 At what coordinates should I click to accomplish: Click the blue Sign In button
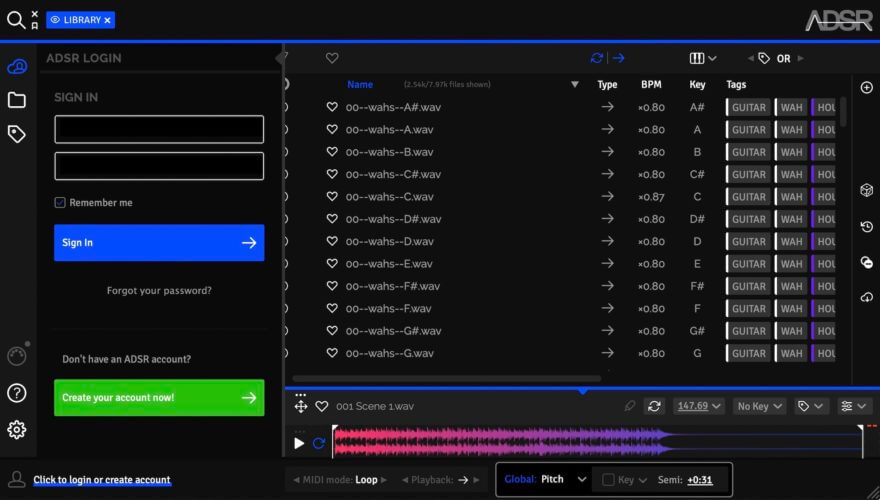[159, 242]
